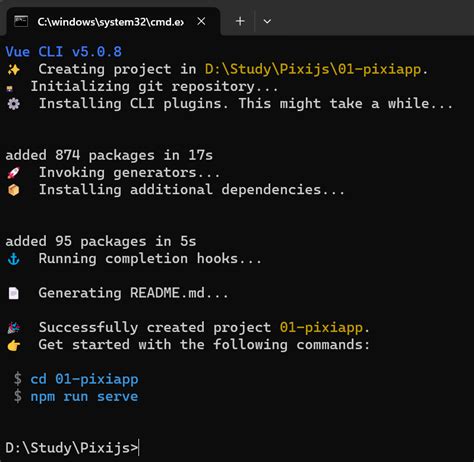474x462 pixels.
Task: Click at the D:\Study\Pixijs> command prompt
Action: 72,448
